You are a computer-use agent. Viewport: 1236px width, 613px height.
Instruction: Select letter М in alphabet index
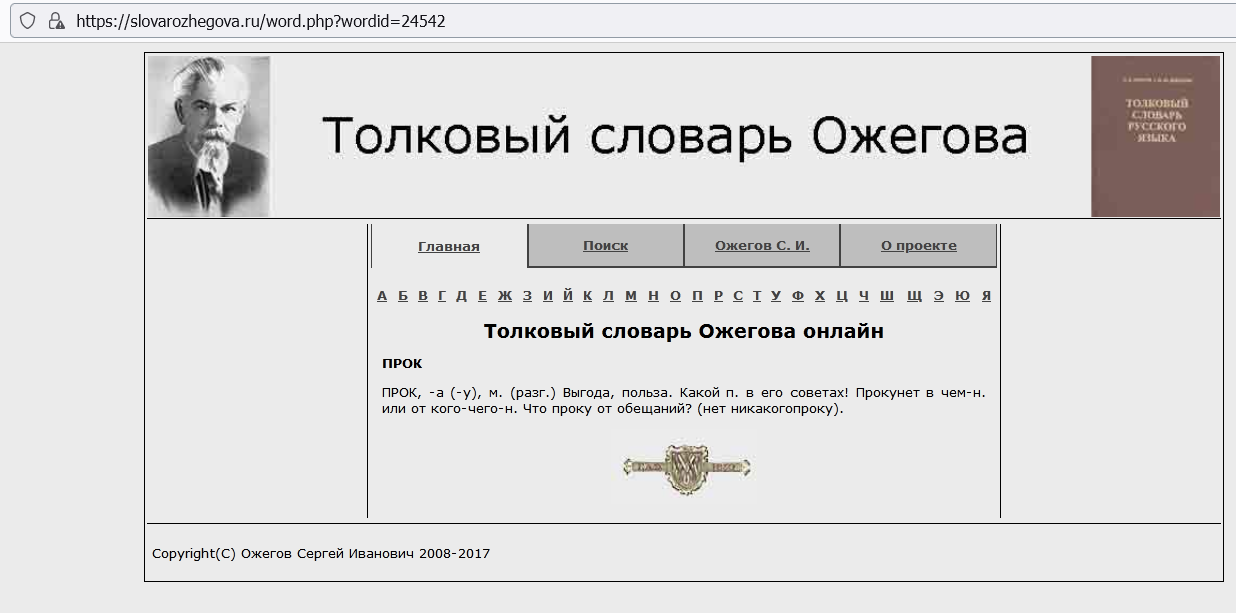[x=630, y=295]
